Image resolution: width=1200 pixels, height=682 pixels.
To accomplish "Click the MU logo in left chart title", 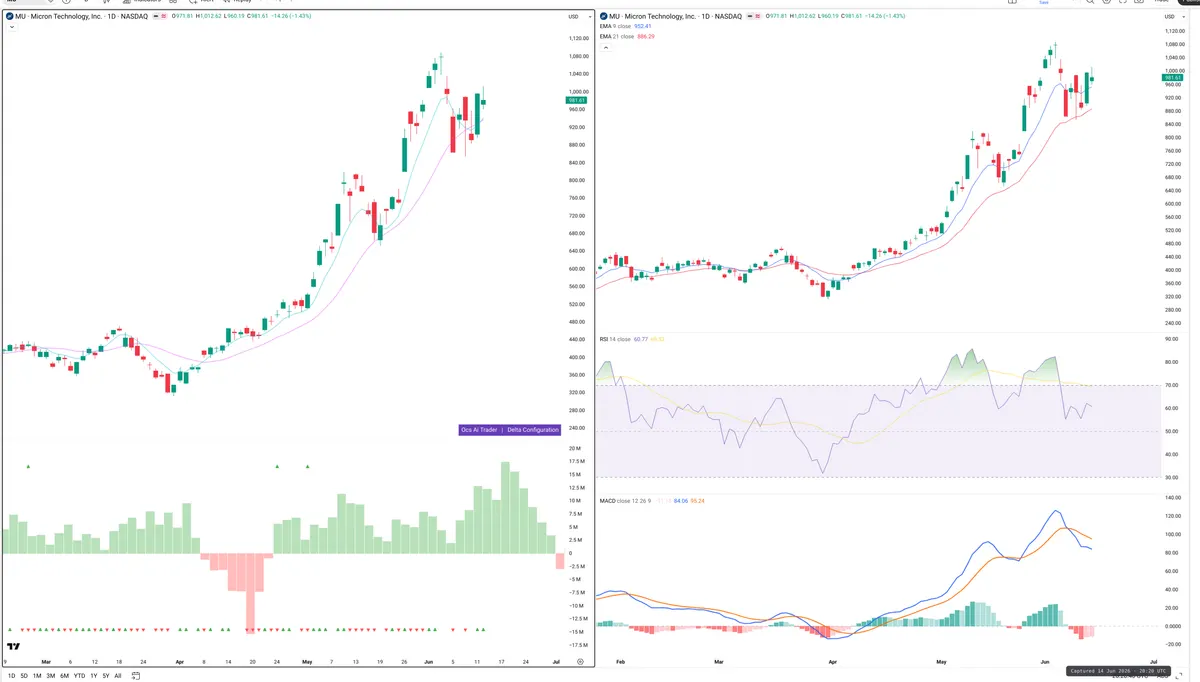I will 10,17.
